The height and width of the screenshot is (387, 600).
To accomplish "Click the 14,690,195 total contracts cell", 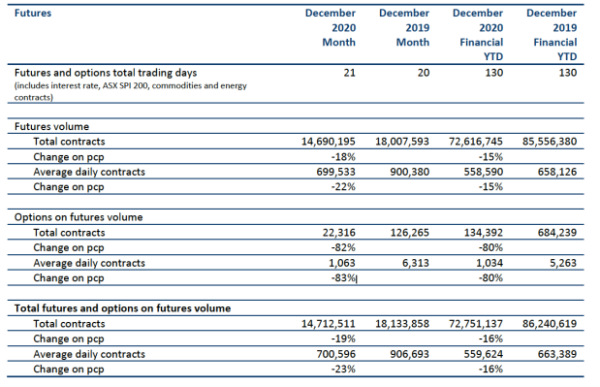I will [328, 142].
